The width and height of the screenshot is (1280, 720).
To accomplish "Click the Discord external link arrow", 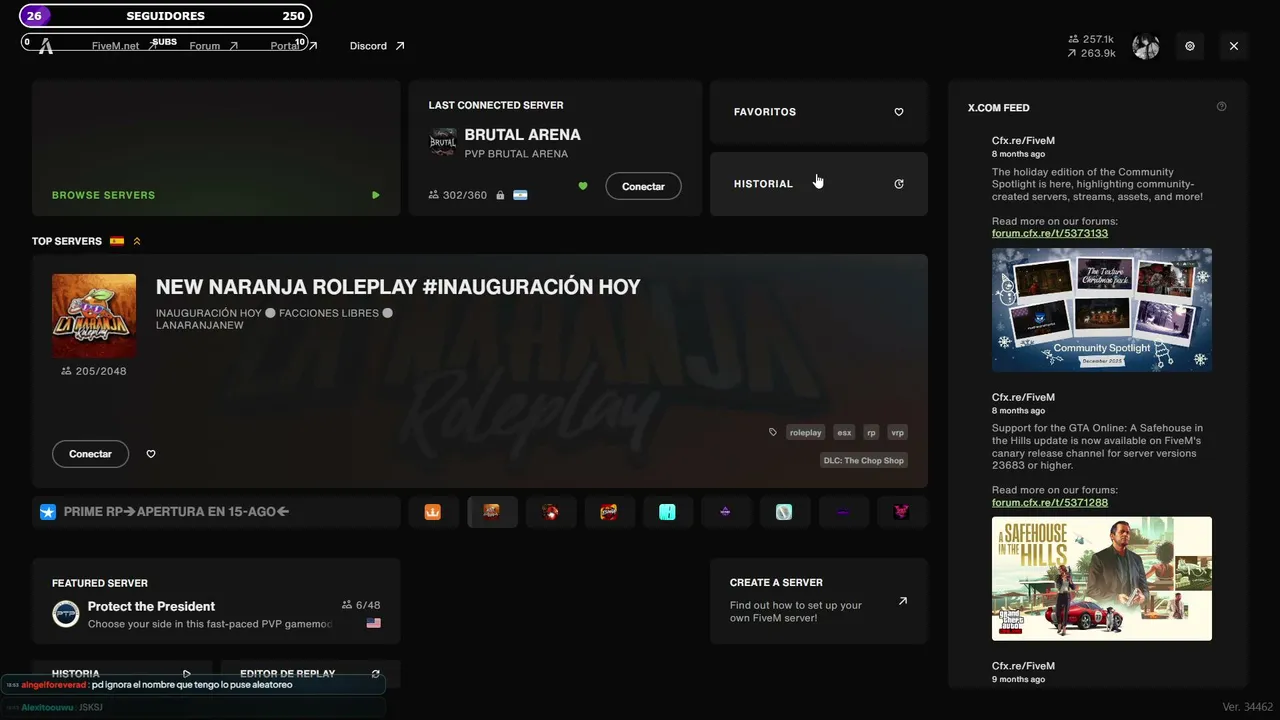I will [x=400, y=46].
